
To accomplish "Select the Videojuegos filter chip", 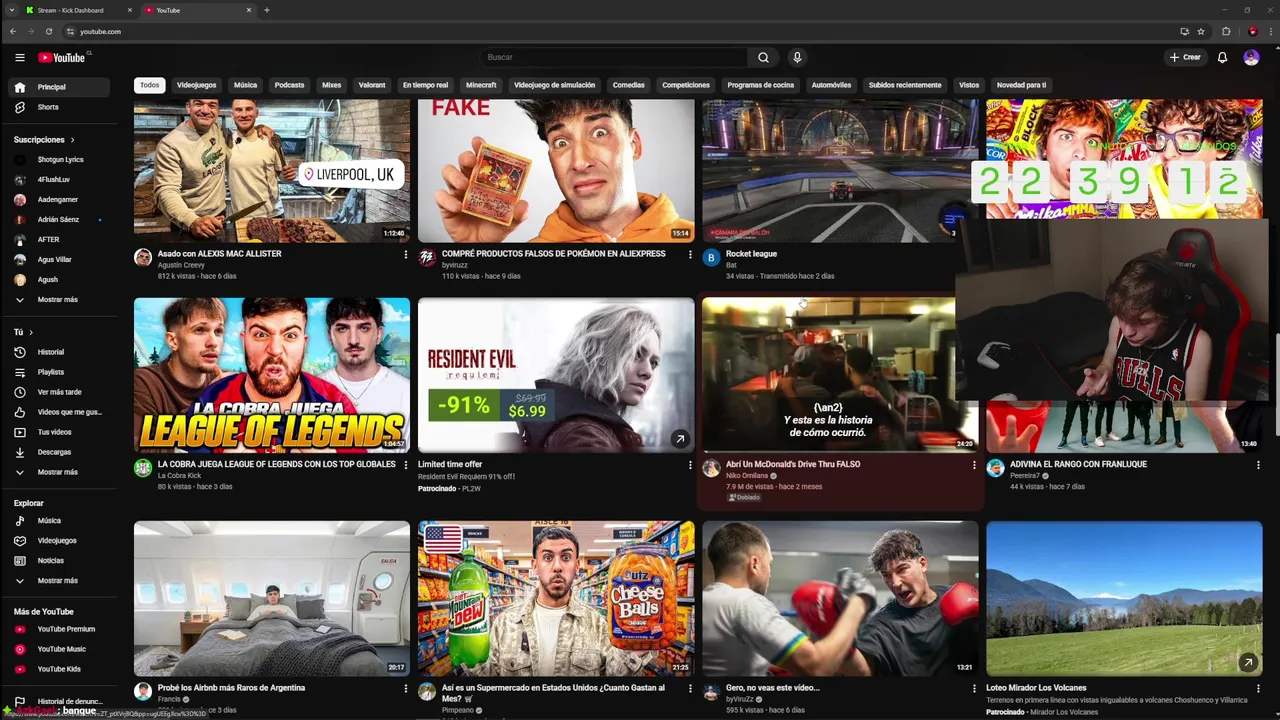I will [197, 85].
